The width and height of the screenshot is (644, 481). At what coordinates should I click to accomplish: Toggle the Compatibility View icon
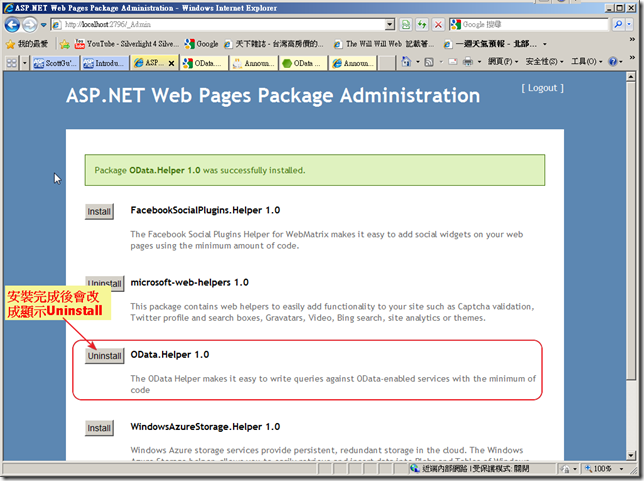pos(406,25)
